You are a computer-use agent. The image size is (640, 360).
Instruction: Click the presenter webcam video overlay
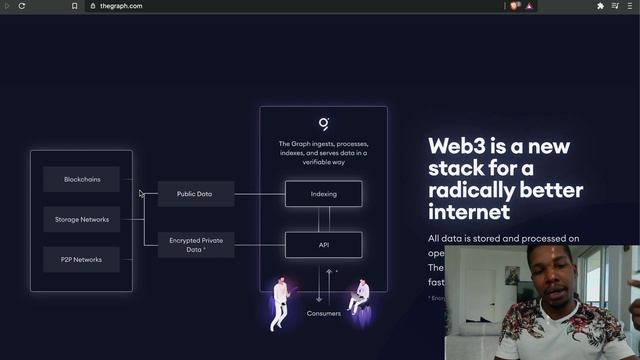[542, 302]
